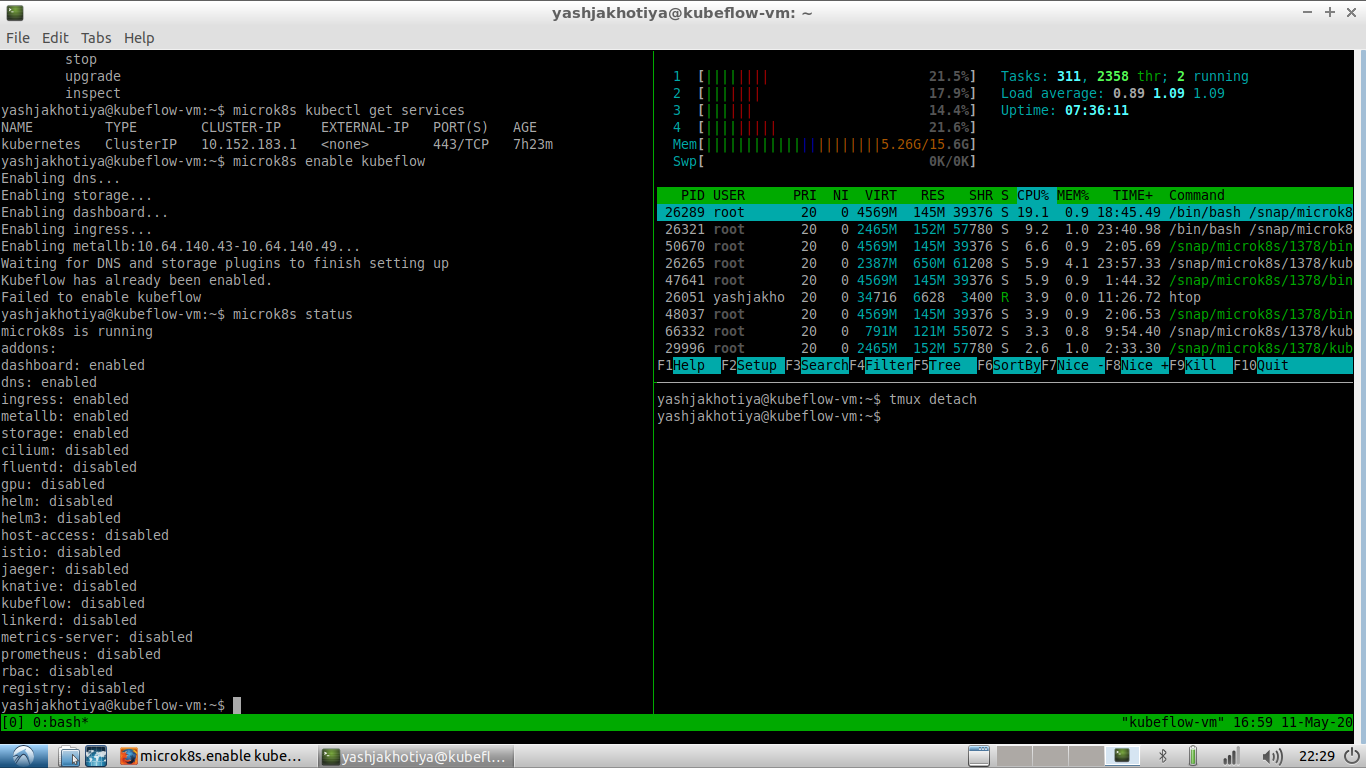Viewport: 1366px width, 768px height.
Task: Open the File menu
Action: (18, 38)
